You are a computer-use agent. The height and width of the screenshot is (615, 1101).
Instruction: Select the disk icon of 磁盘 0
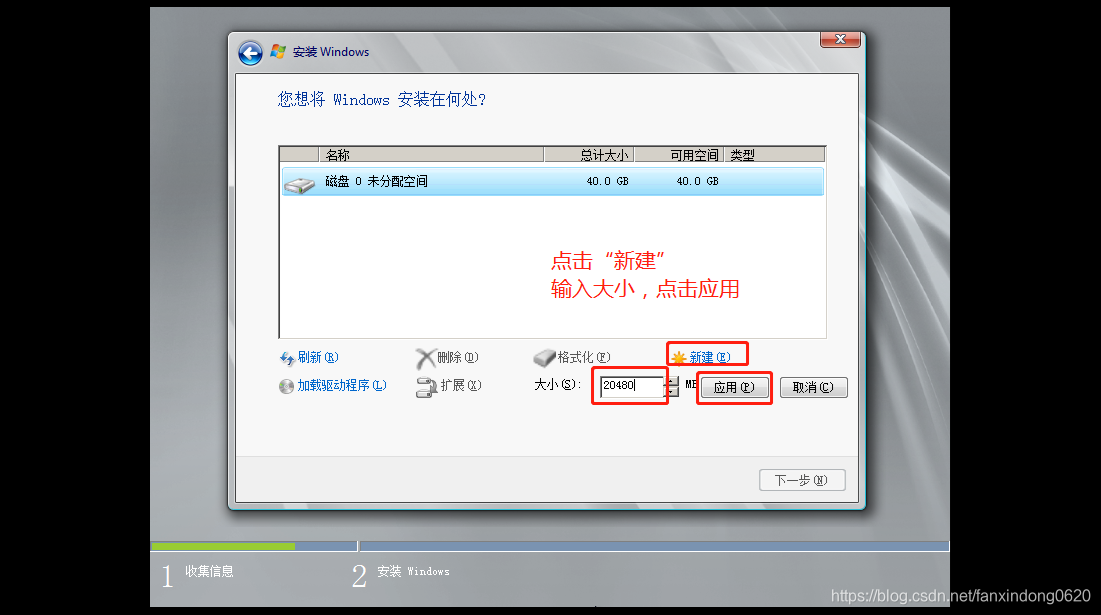pos(300,181)
